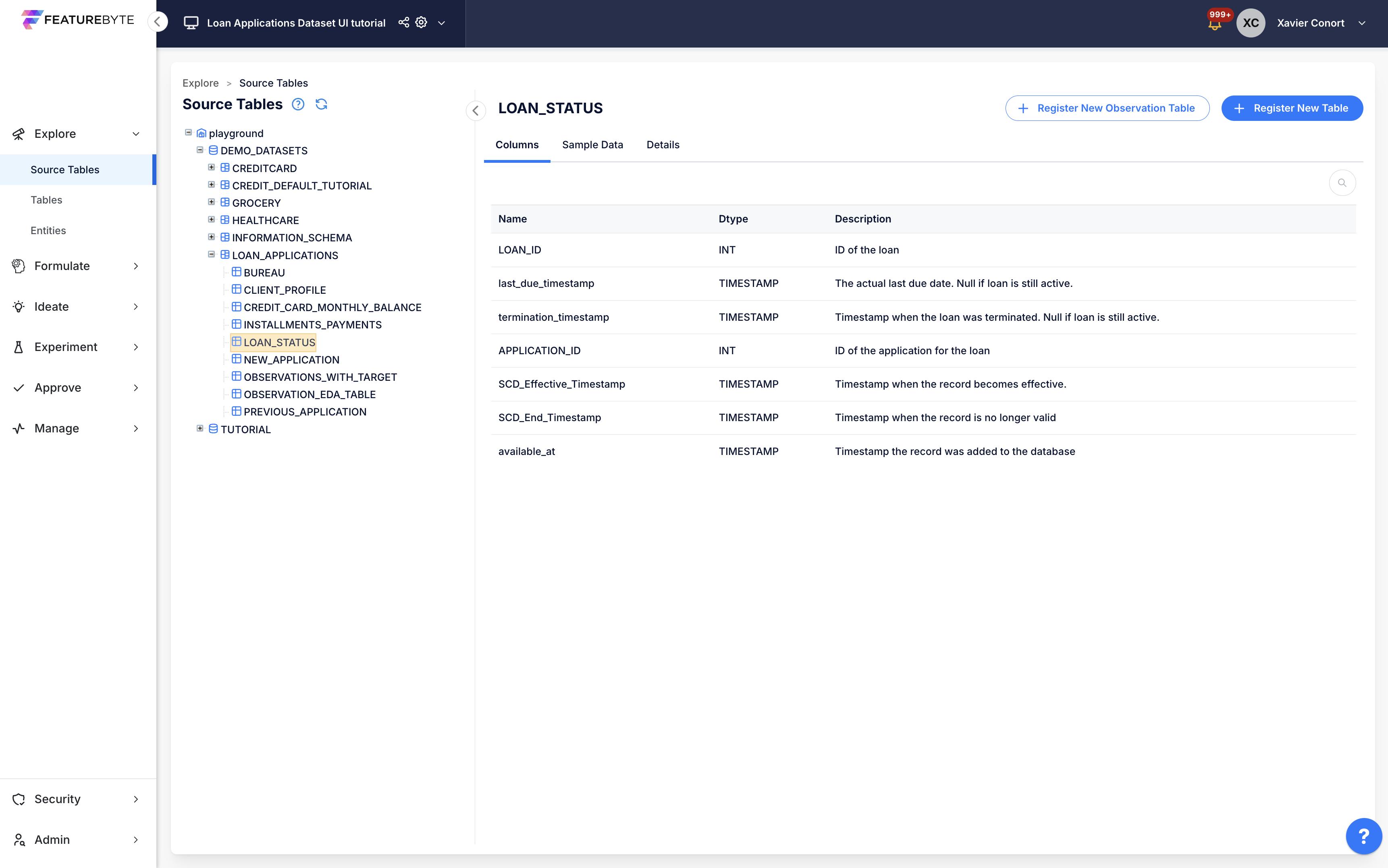Click the APPLICATION_ID column name

pos(539,350)
